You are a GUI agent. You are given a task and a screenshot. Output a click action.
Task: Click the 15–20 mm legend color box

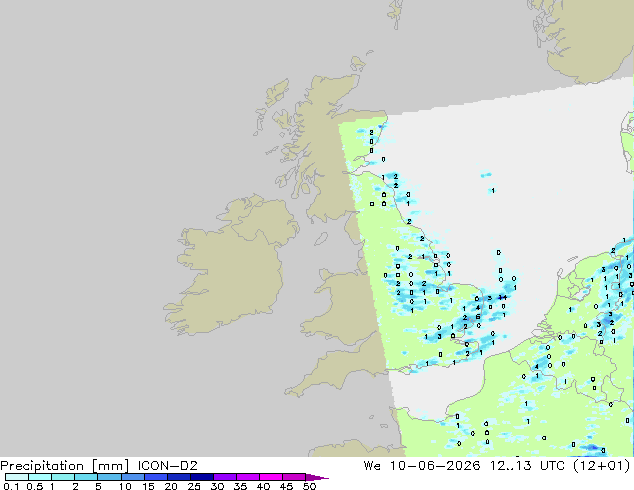tap(156, 477)
